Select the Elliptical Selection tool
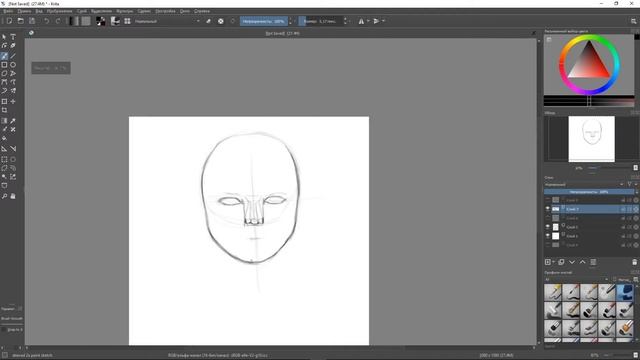Viewport: 640px width, 360px height. click(x=13, y=160)
